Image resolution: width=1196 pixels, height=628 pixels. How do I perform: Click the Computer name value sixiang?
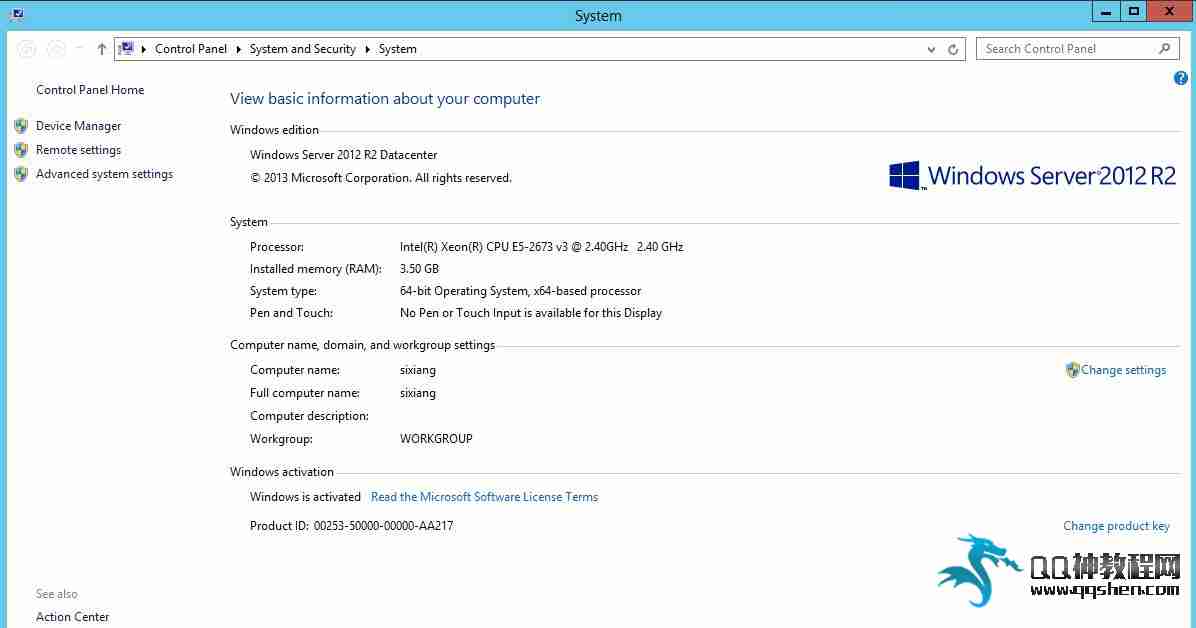[x=418, y=370]
